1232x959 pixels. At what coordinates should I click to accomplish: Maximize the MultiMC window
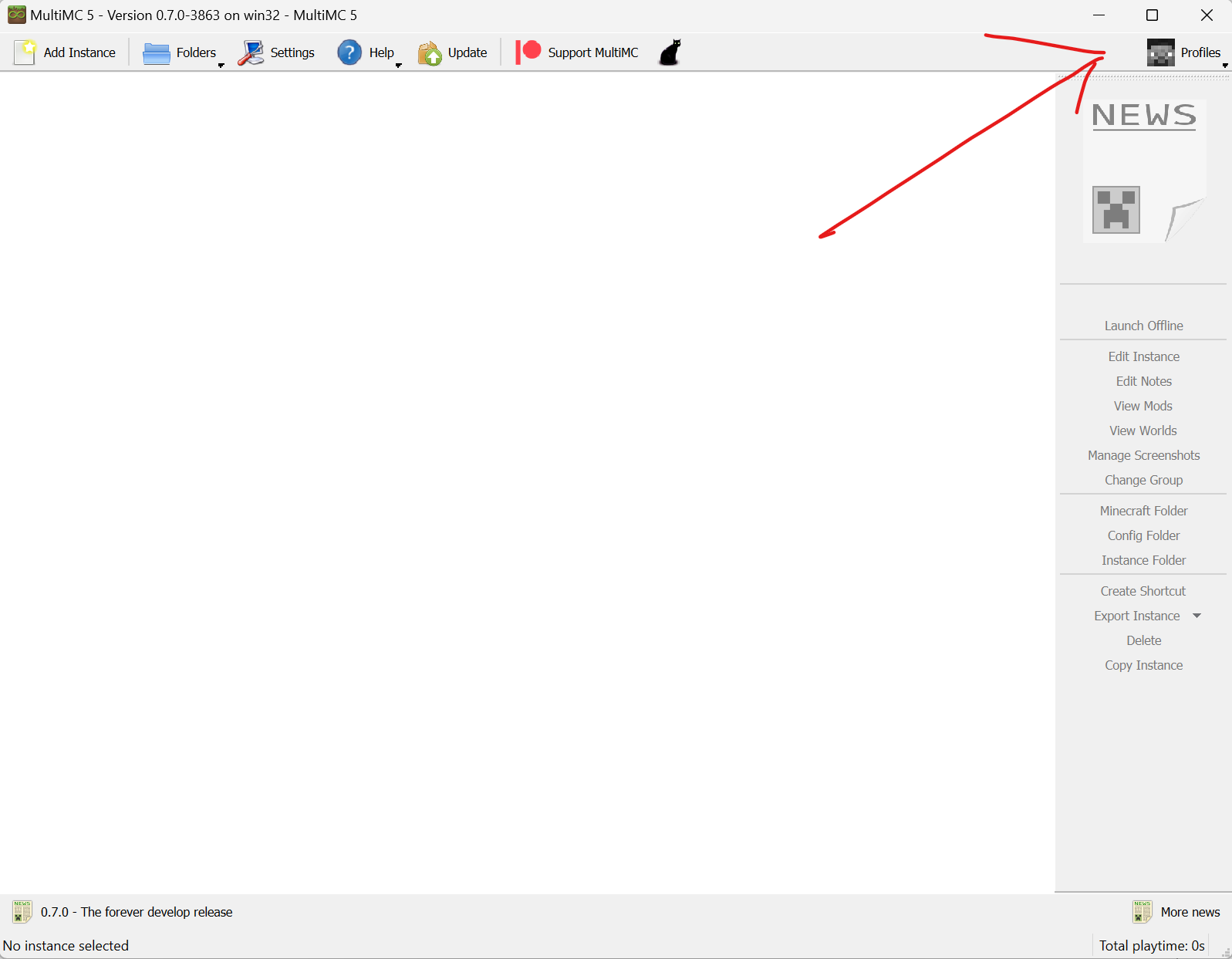1152,15
